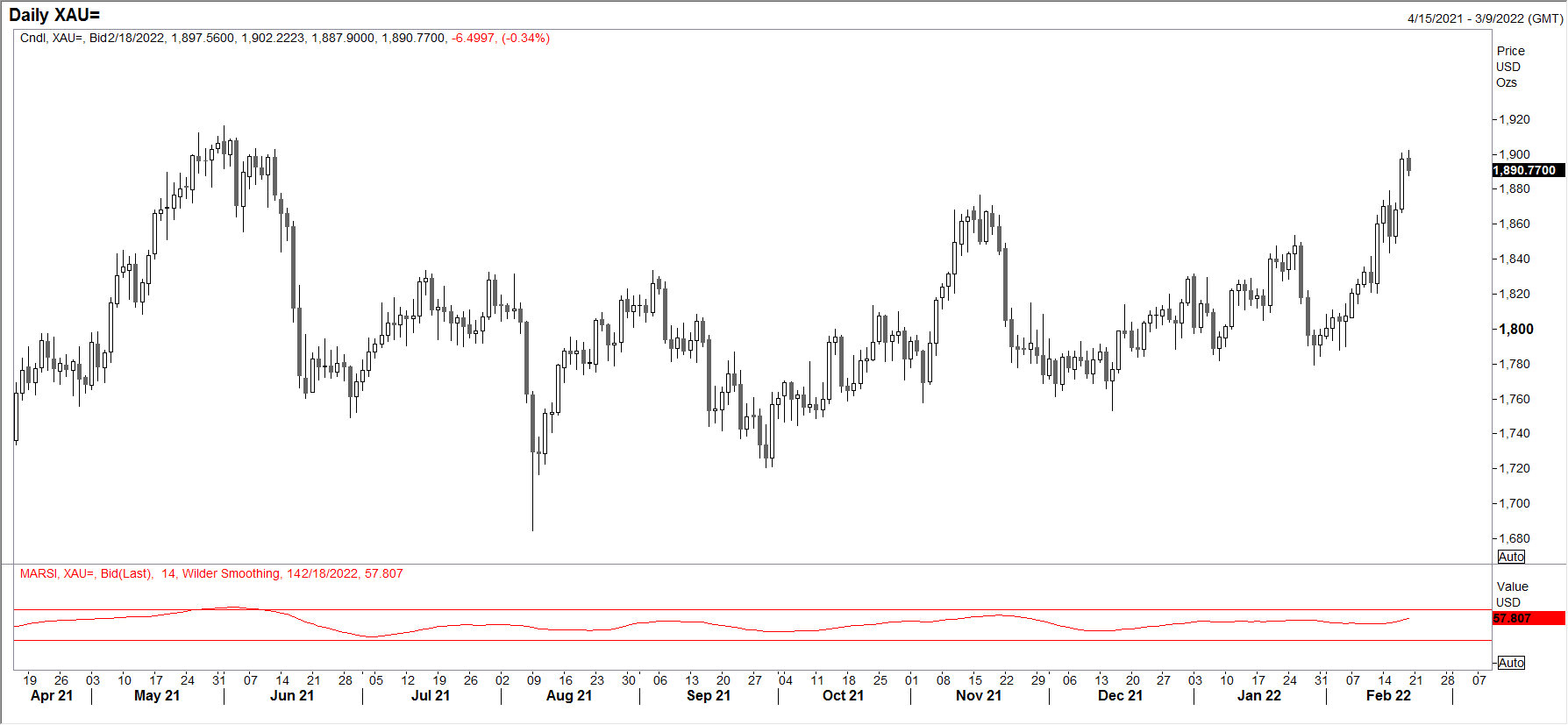Click the bold 1,800 price axis label
The image size is (1568, 725).
(1516, 329)
